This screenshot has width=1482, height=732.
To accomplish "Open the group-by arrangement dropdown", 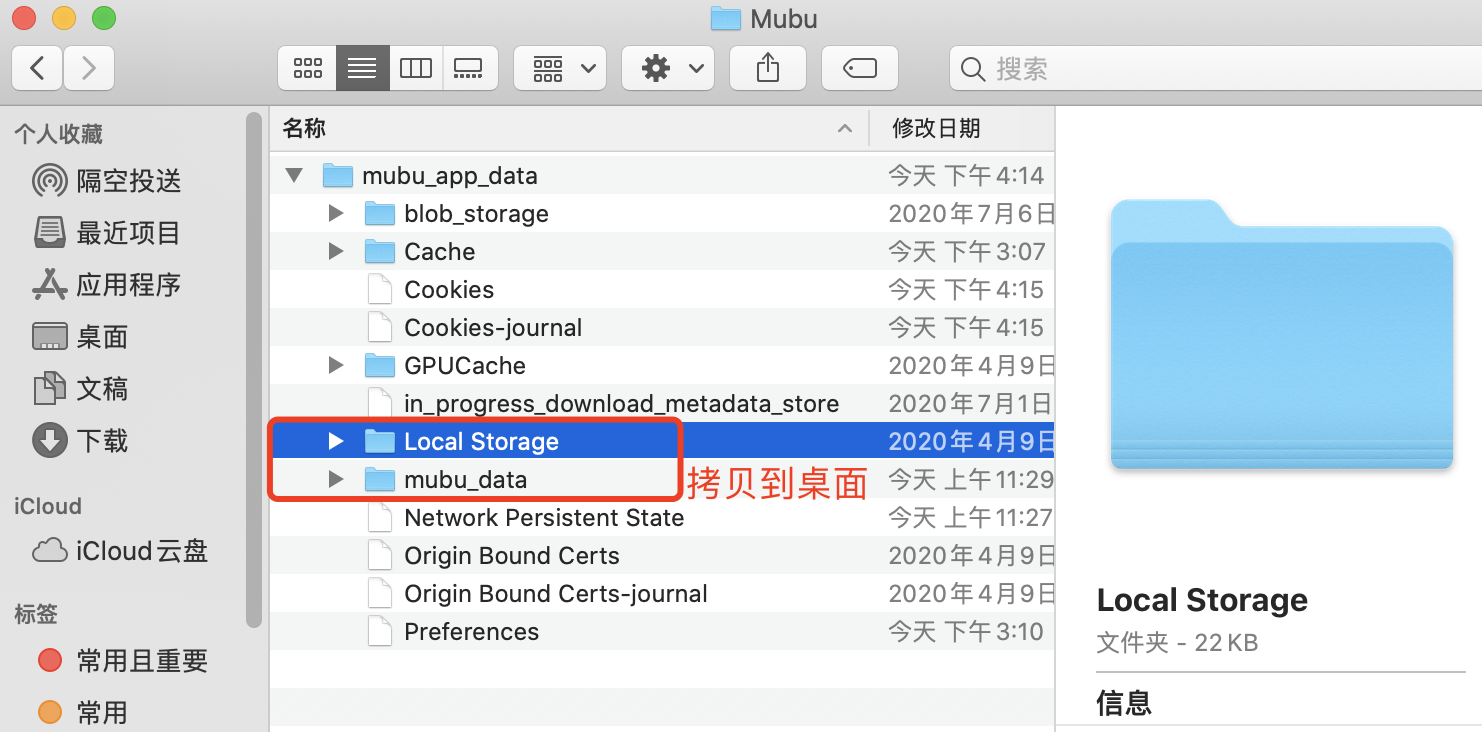I will 560,68.
